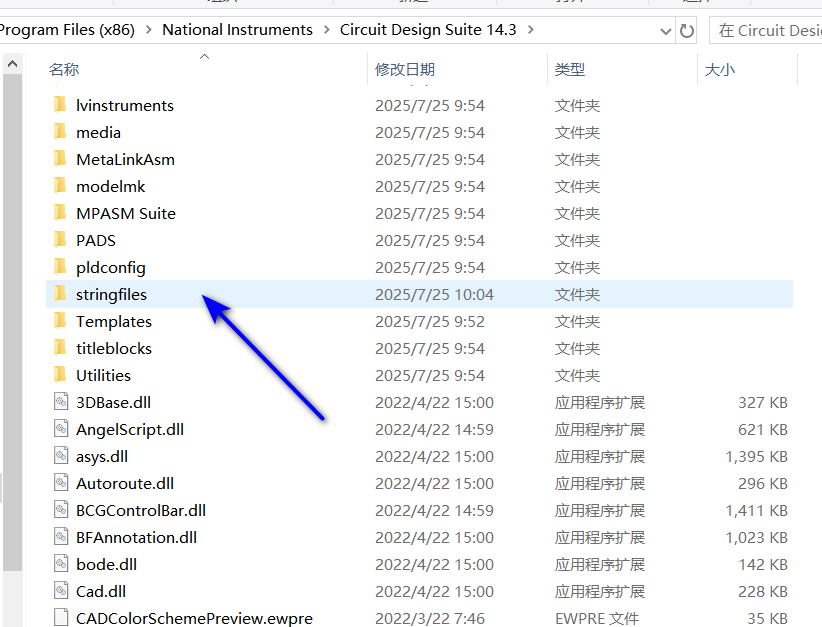The width and height of the screenshot is (822, 627).
Task: Click the 296 KB size of Autoroute.dll
Action: click(x=763, y=483)
